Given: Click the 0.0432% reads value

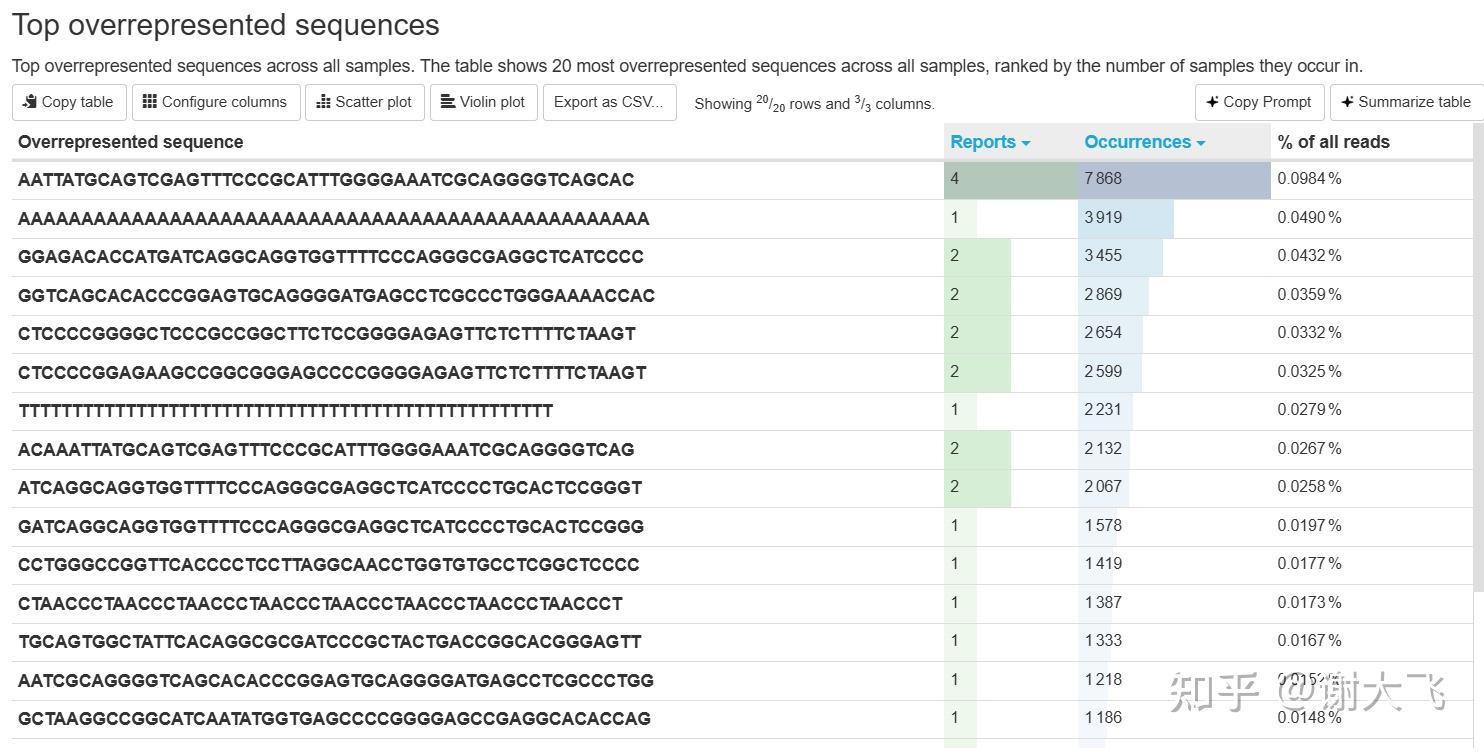Looking at the screenshot, I should click(1309, 256).
